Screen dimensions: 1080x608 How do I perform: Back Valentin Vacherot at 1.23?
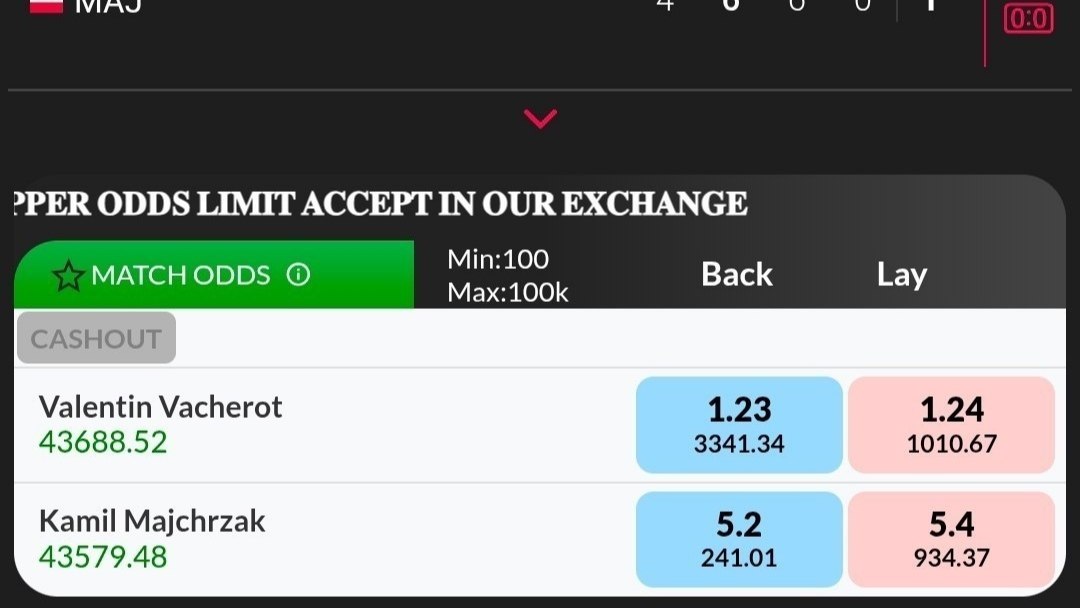pyautogui.click(x=739, y=425)
